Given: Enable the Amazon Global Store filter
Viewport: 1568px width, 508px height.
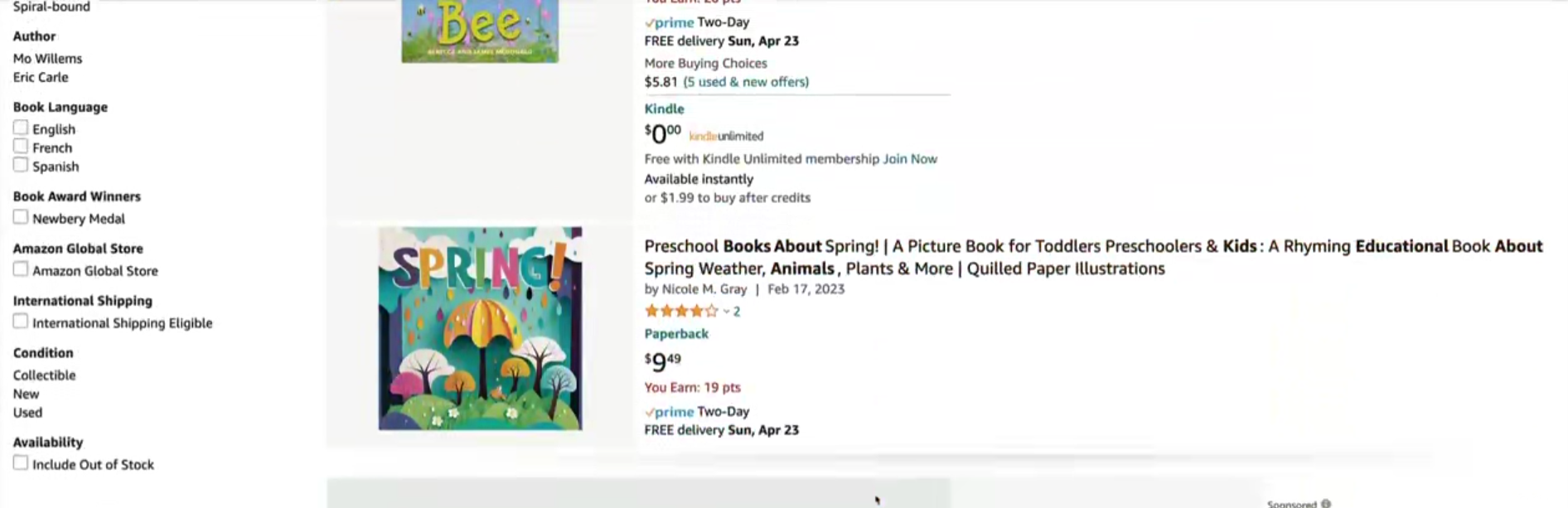Looking at the screenshot, I should pos(21,269).
